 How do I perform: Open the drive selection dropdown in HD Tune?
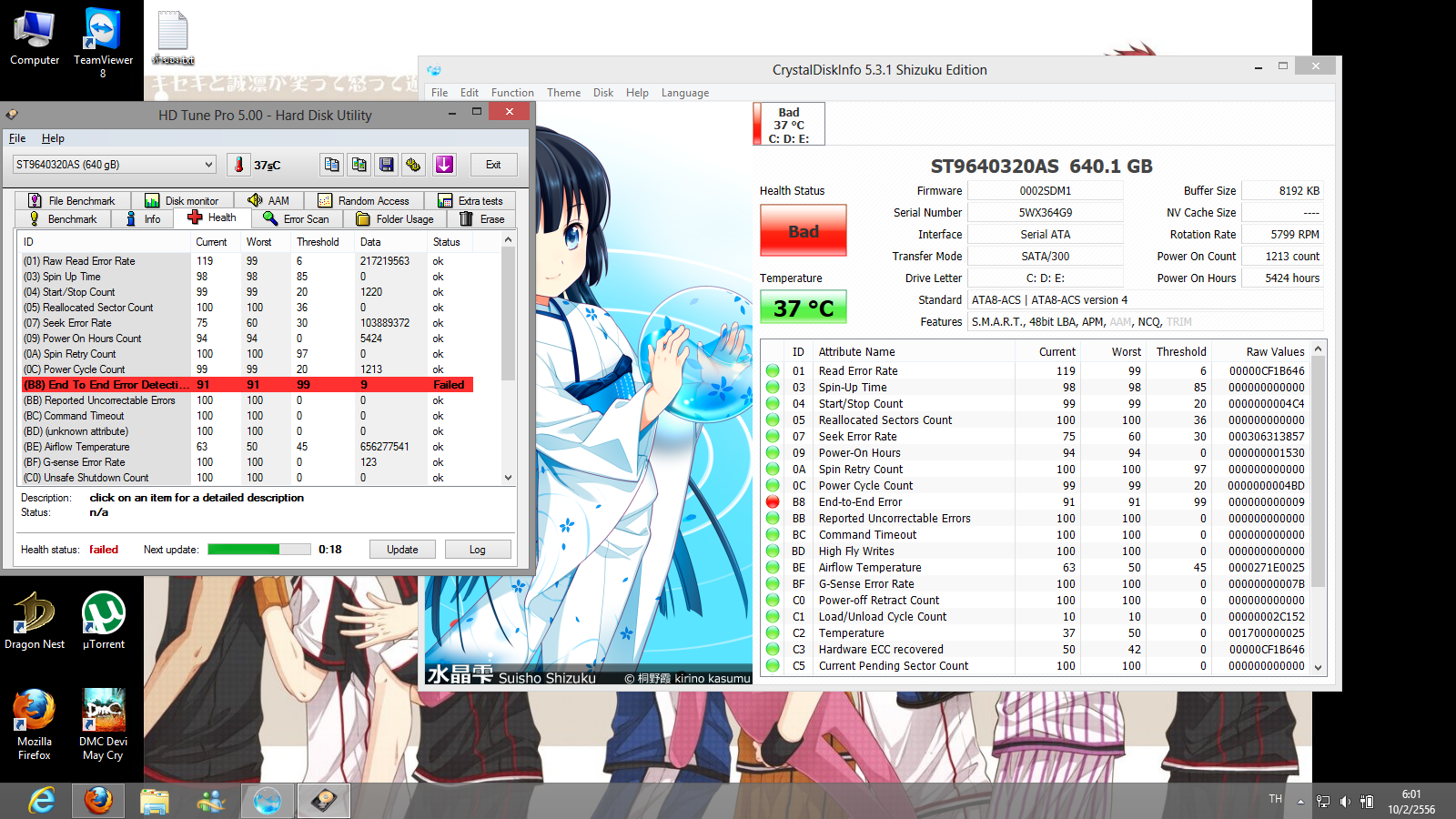click(x=115, y=165)
